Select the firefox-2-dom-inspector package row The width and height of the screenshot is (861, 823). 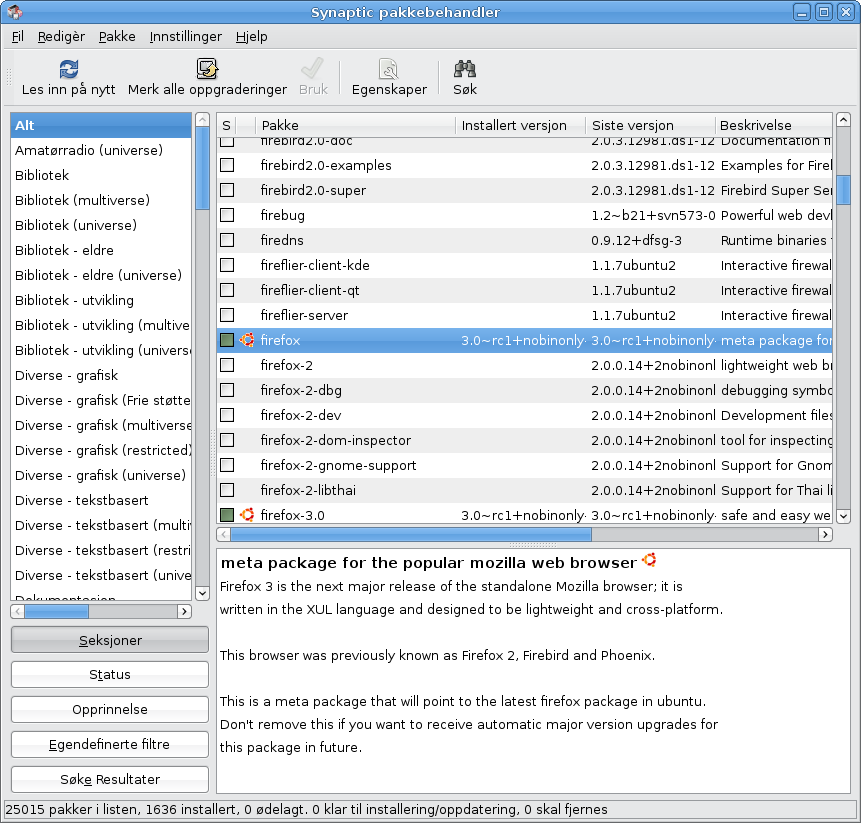pos(524,440)
